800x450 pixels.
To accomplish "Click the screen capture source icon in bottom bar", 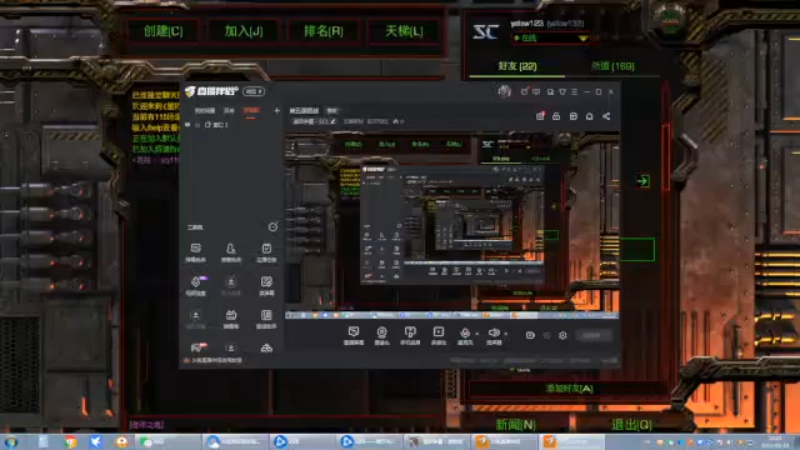I will click(x=354, y=336).
